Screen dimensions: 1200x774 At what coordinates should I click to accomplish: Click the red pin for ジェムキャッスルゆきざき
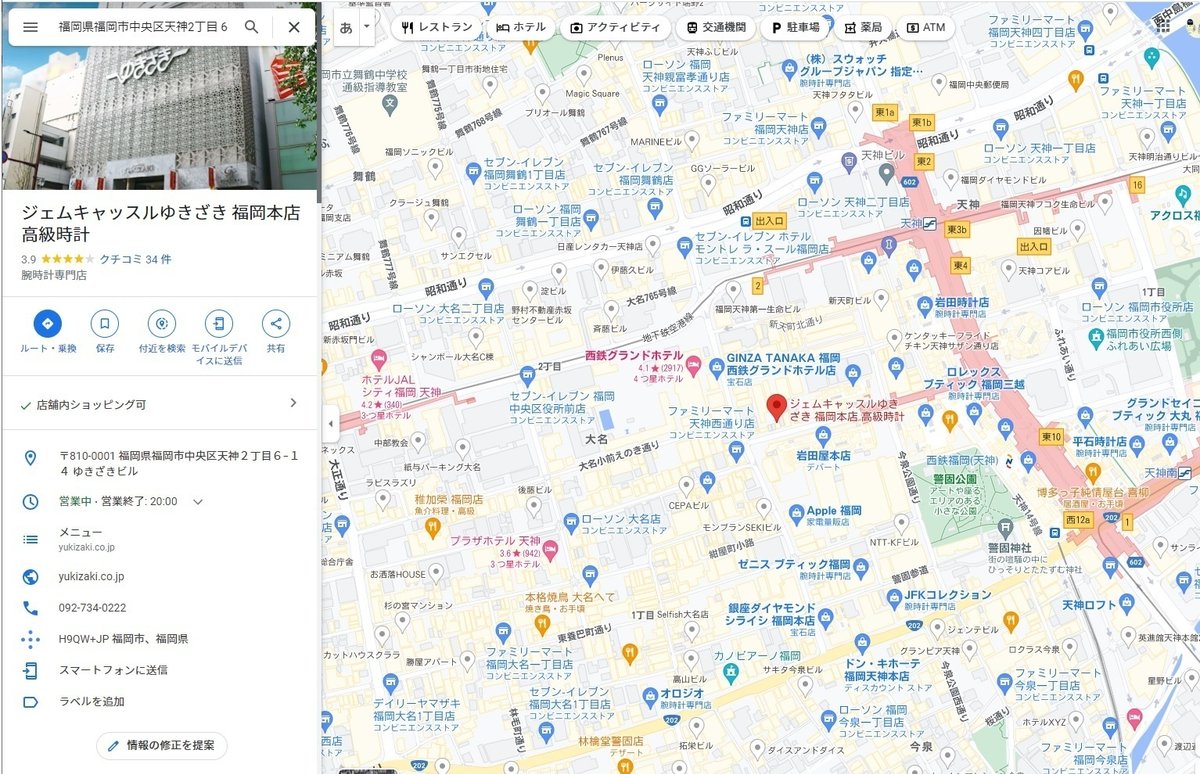coord(777,407)
